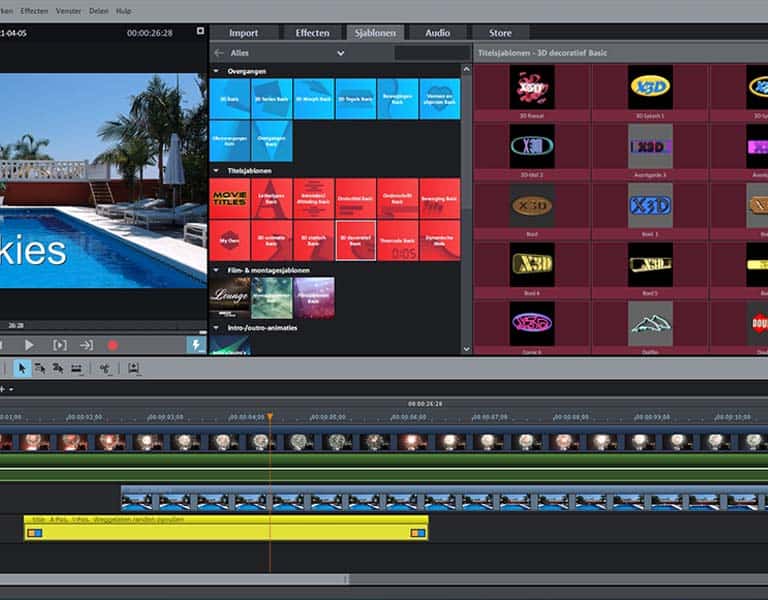Click the jump-to-end arrow icon

coord(87,345)
